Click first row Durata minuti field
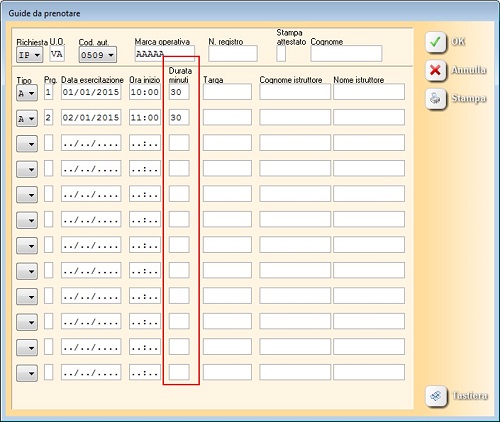Viewport: 500px width, 422px height. coord(179,92)
